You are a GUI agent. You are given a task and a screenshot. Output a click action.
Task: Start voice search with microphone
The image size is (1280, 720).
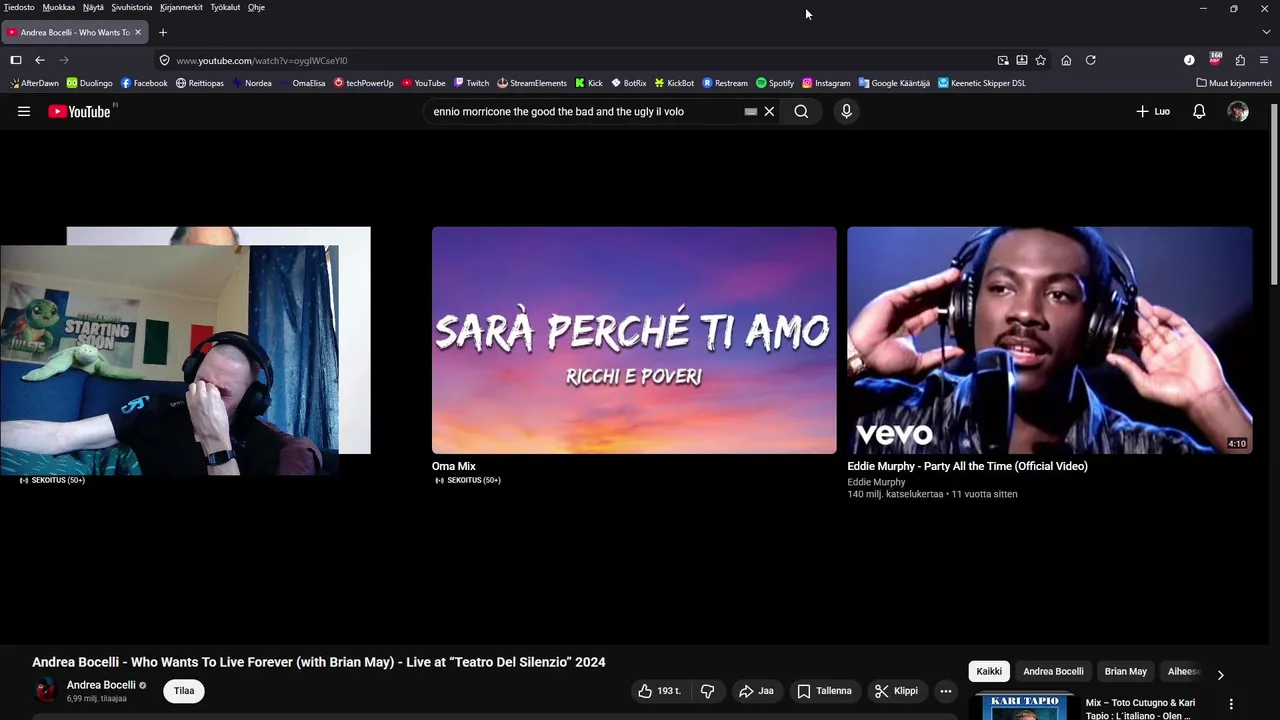(x=846, y=112)
